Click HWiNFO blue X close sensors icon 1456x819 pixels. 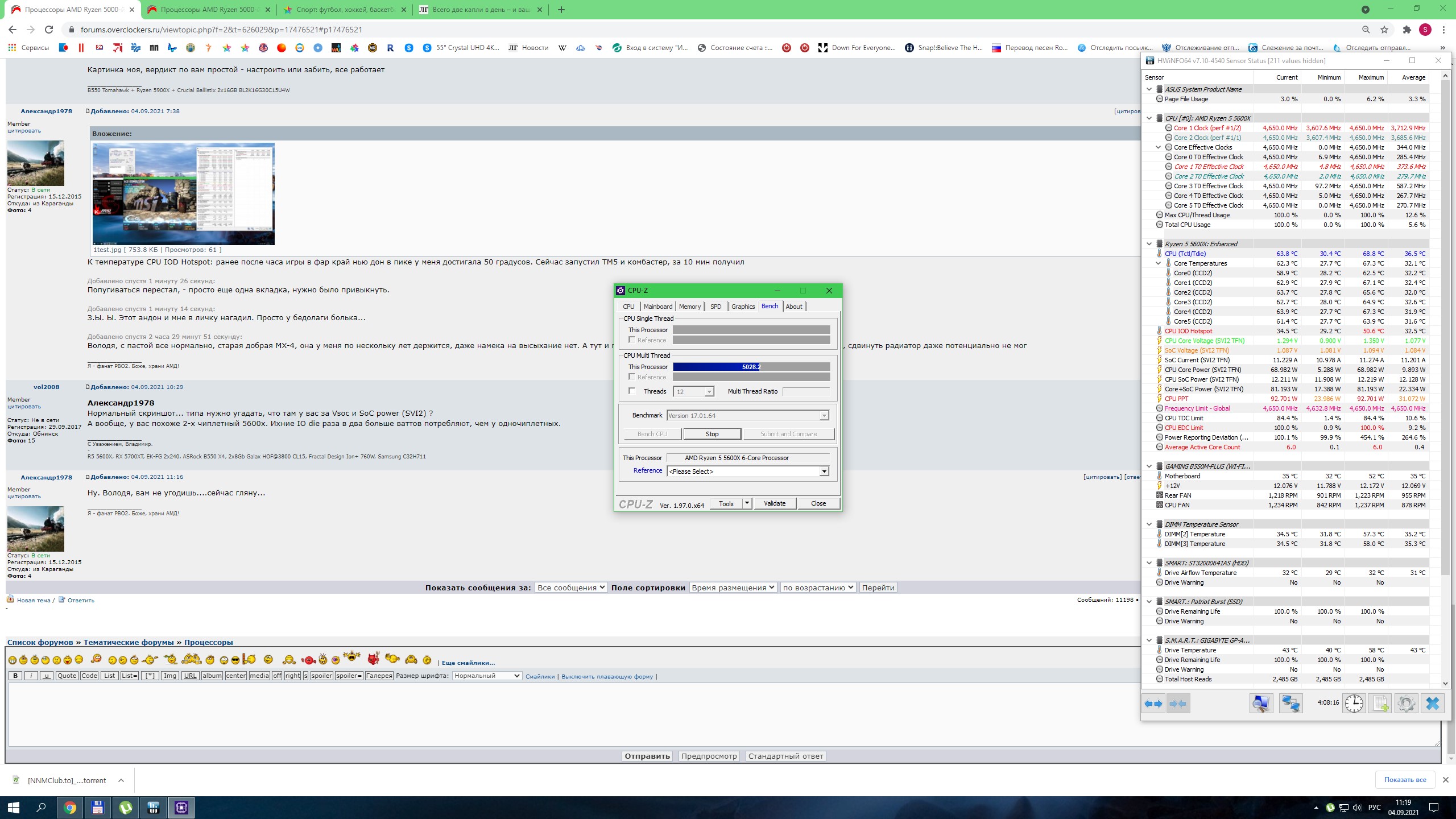(1432, 704)
